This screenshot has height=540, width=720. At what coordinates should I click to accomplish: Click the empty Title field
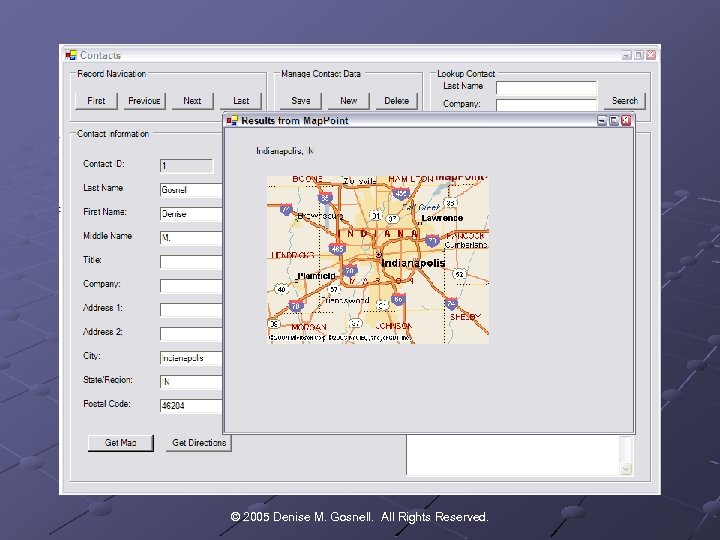(191, 262)
